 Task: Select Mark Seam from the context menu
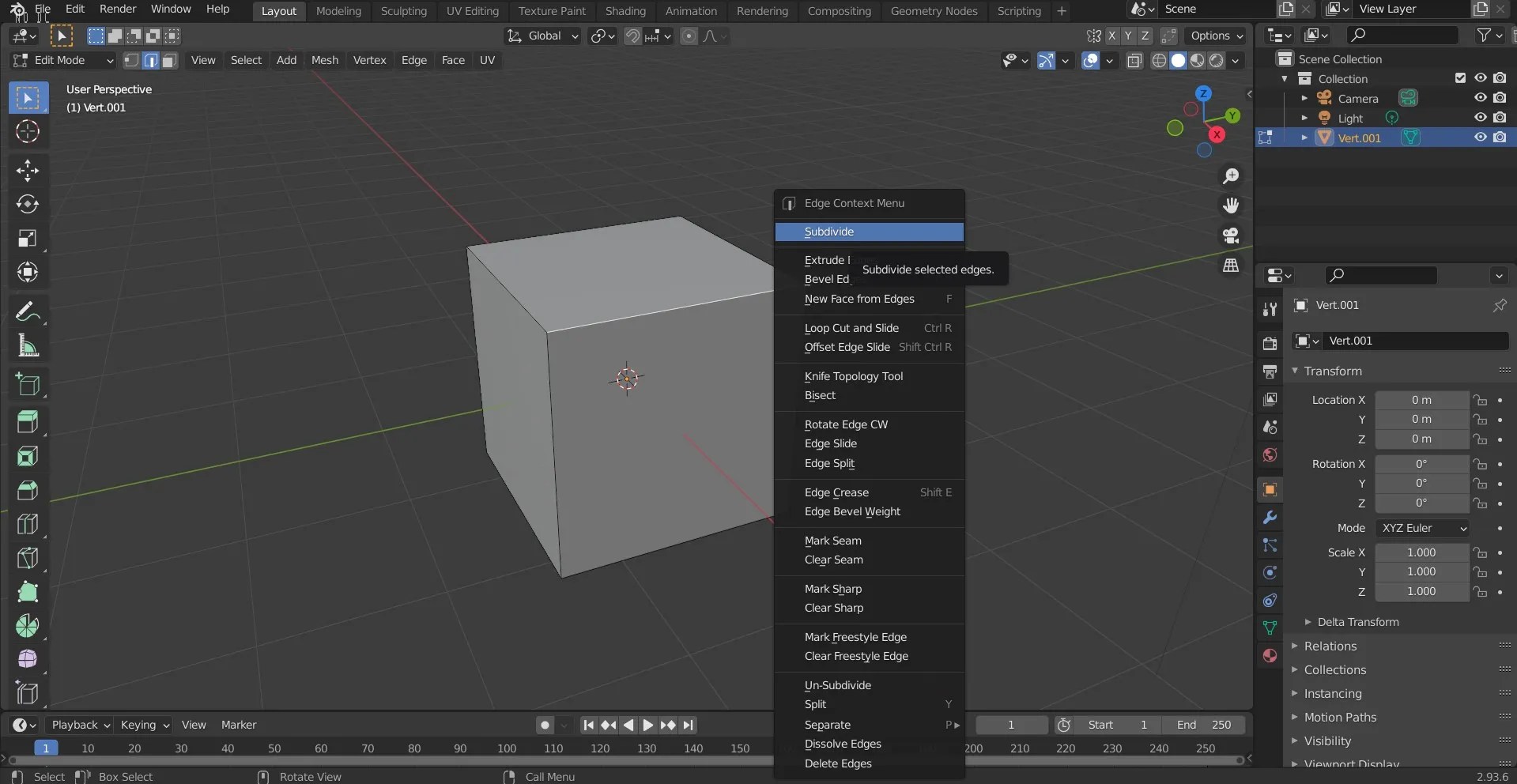tap(832, 541)
